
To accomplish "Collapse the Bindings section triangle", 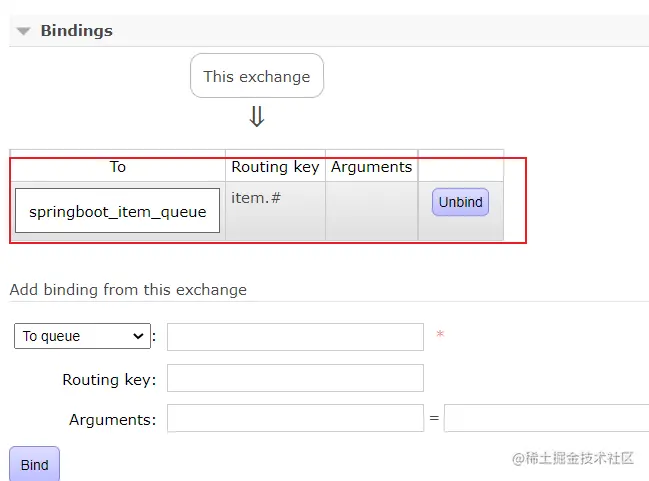I will 23,32.
